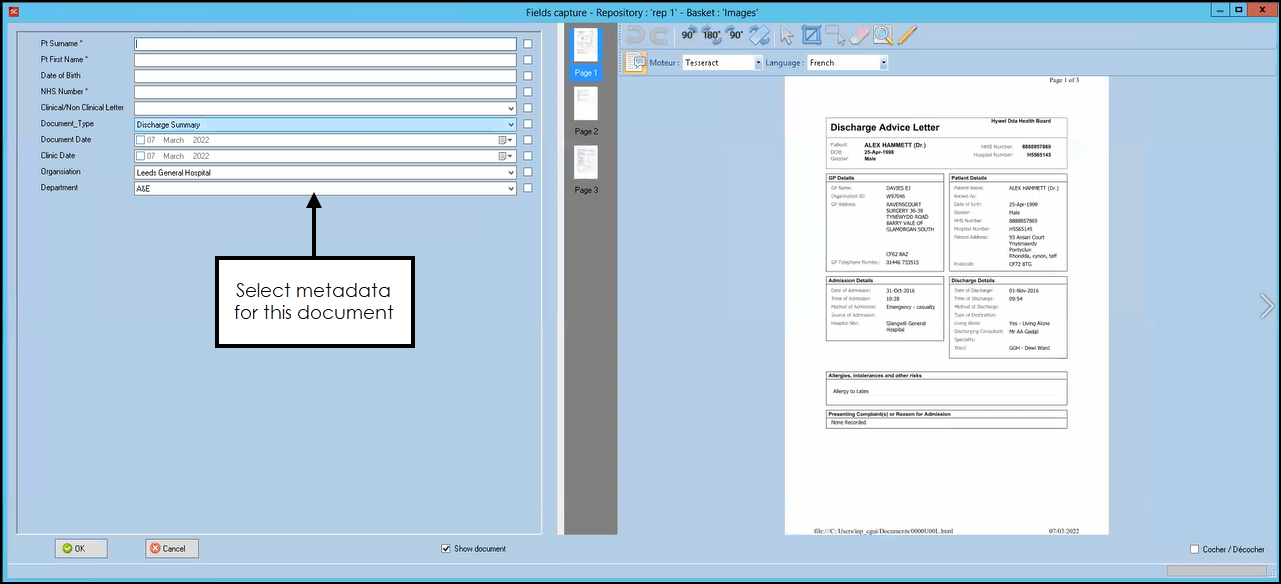Viewport: 1281px width, 584px height.
Task: Select the pencil tool
Action: coord(907,35)
